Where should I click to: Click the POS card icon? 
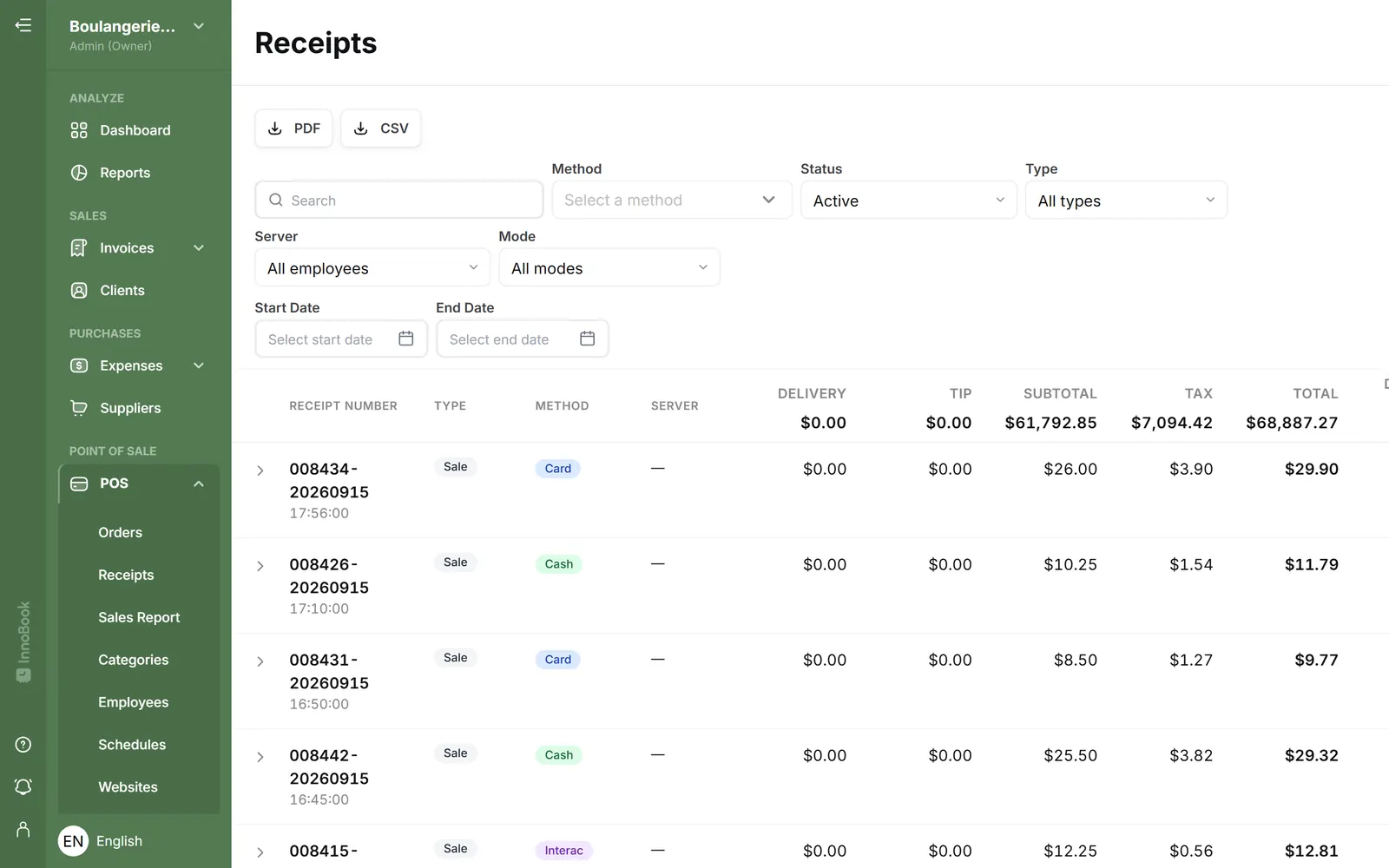tap(79, 483)
